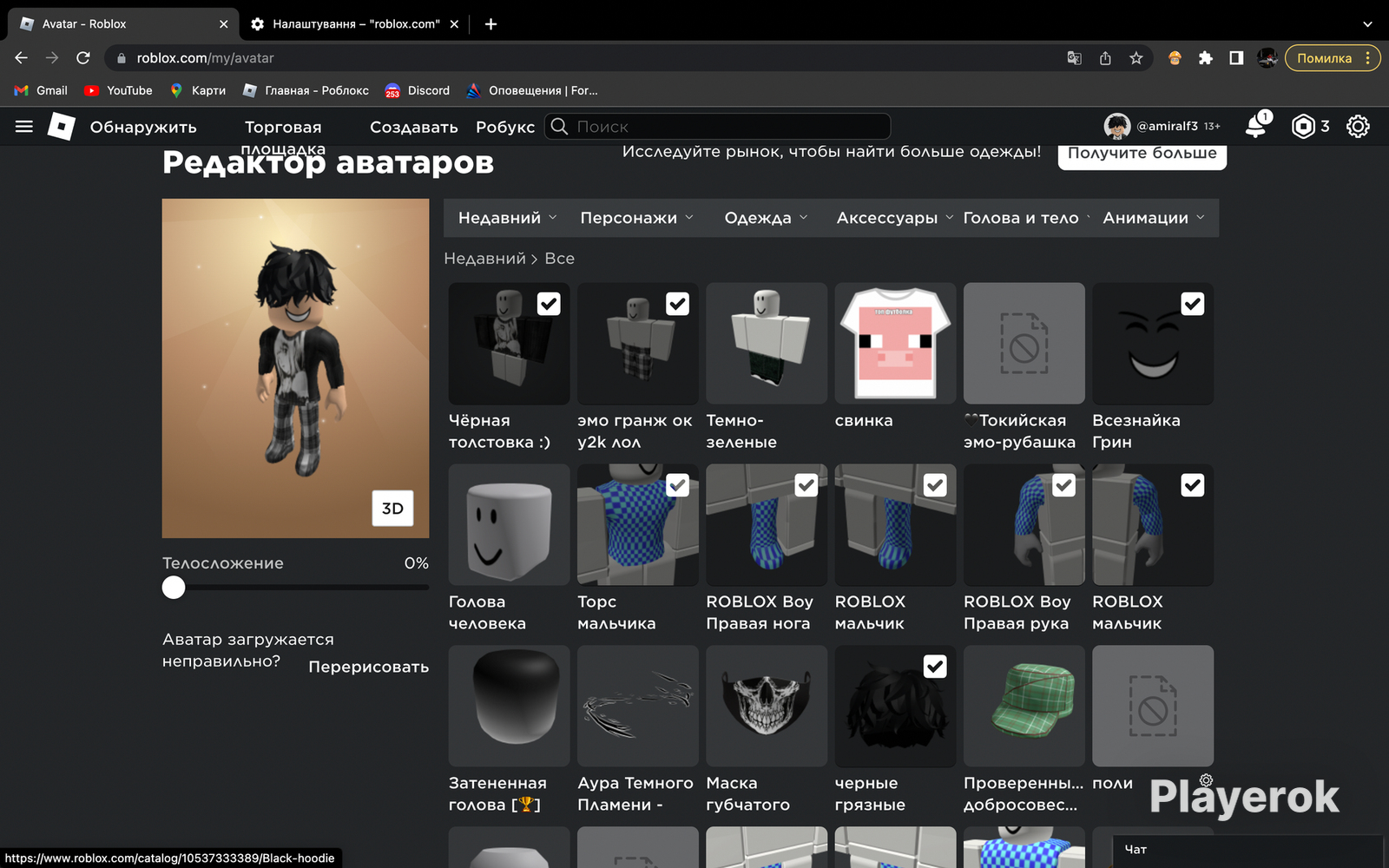Viewport: 1389px width, 868px height.
Task: Uncheck the Чёрная толстовка item checkbox
Action: click(549, 304)
